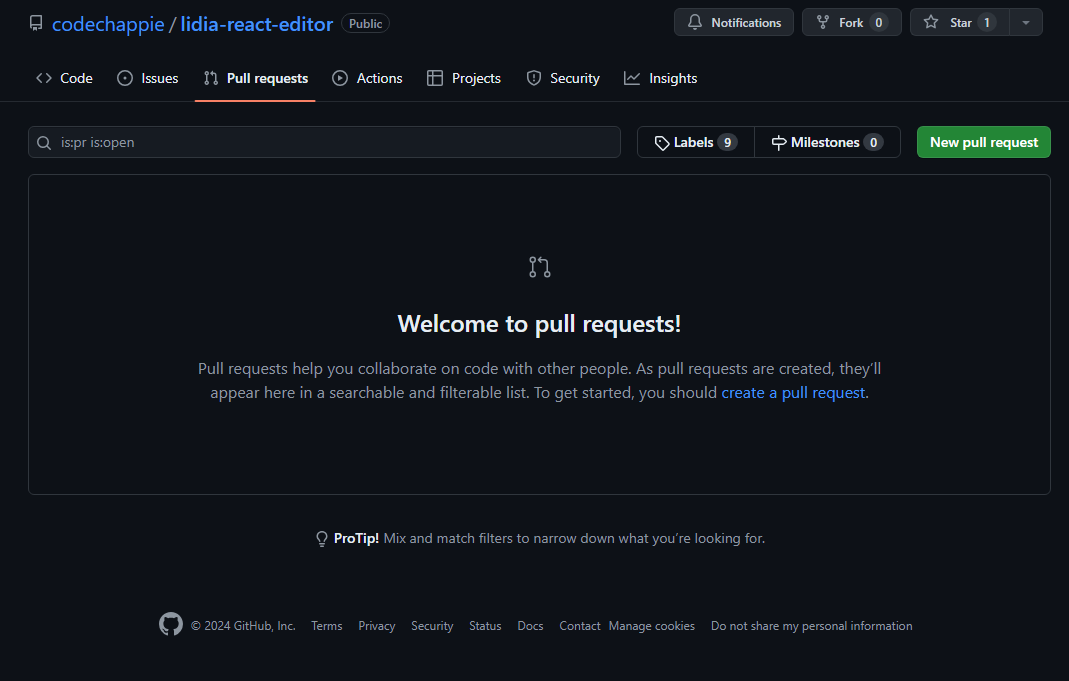Image resolution: width=1069 pixels, height=681 pixels.
Task: Select the Pull requests tab
Action: point(256,78)
